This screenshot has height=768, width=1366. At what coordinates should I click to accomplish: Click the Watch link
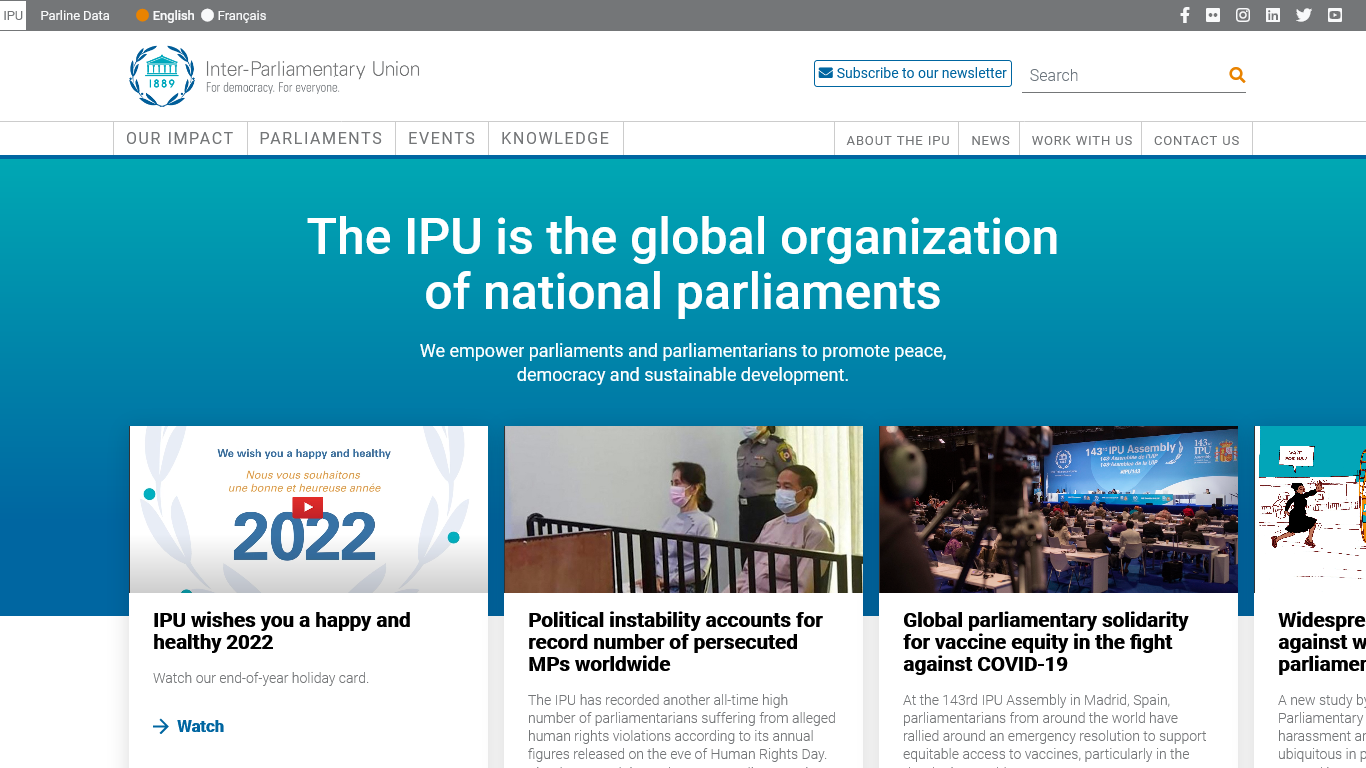coord(200,727)
